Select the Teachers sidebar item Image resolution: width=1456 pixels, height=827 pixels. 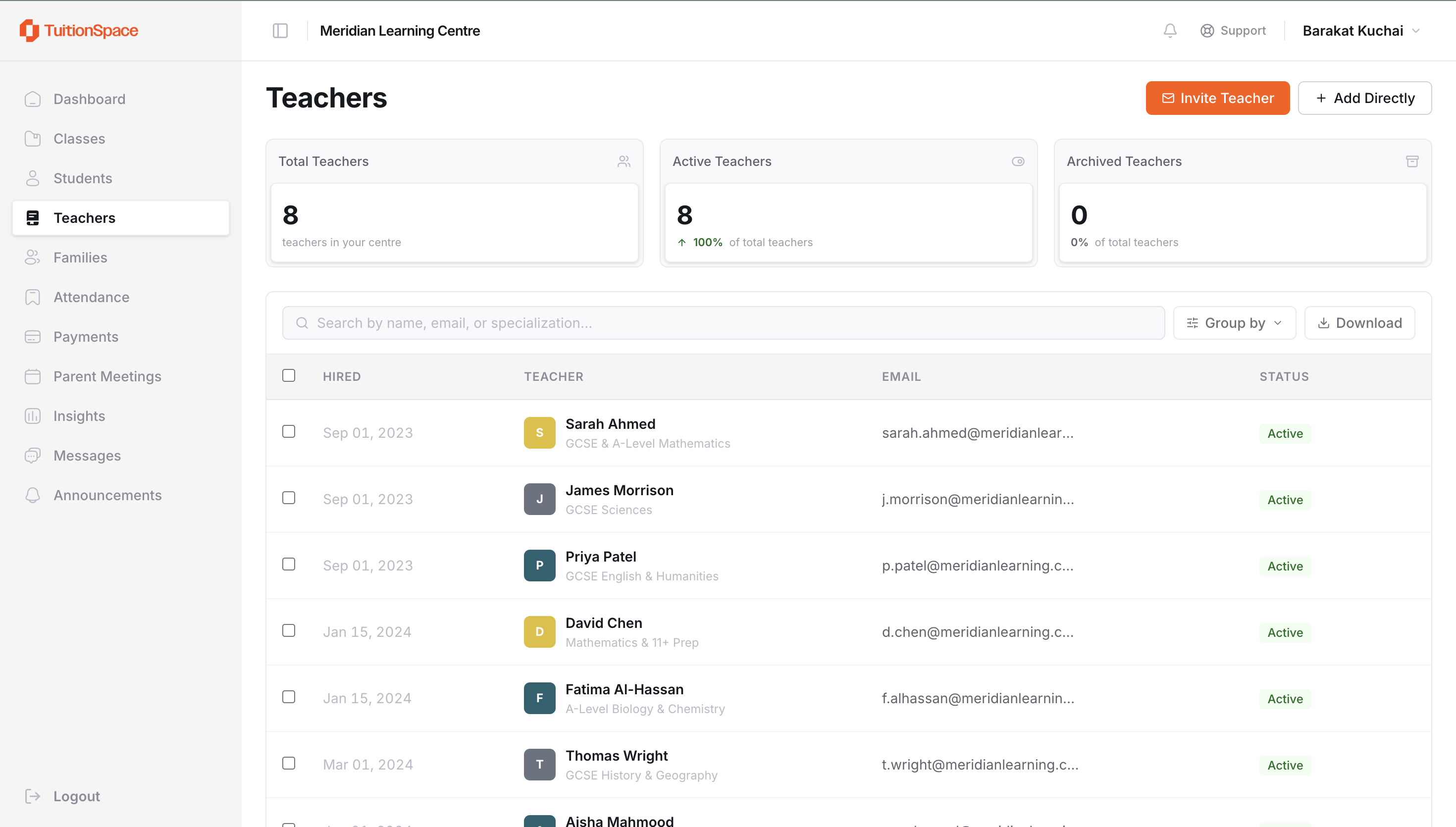120,218
